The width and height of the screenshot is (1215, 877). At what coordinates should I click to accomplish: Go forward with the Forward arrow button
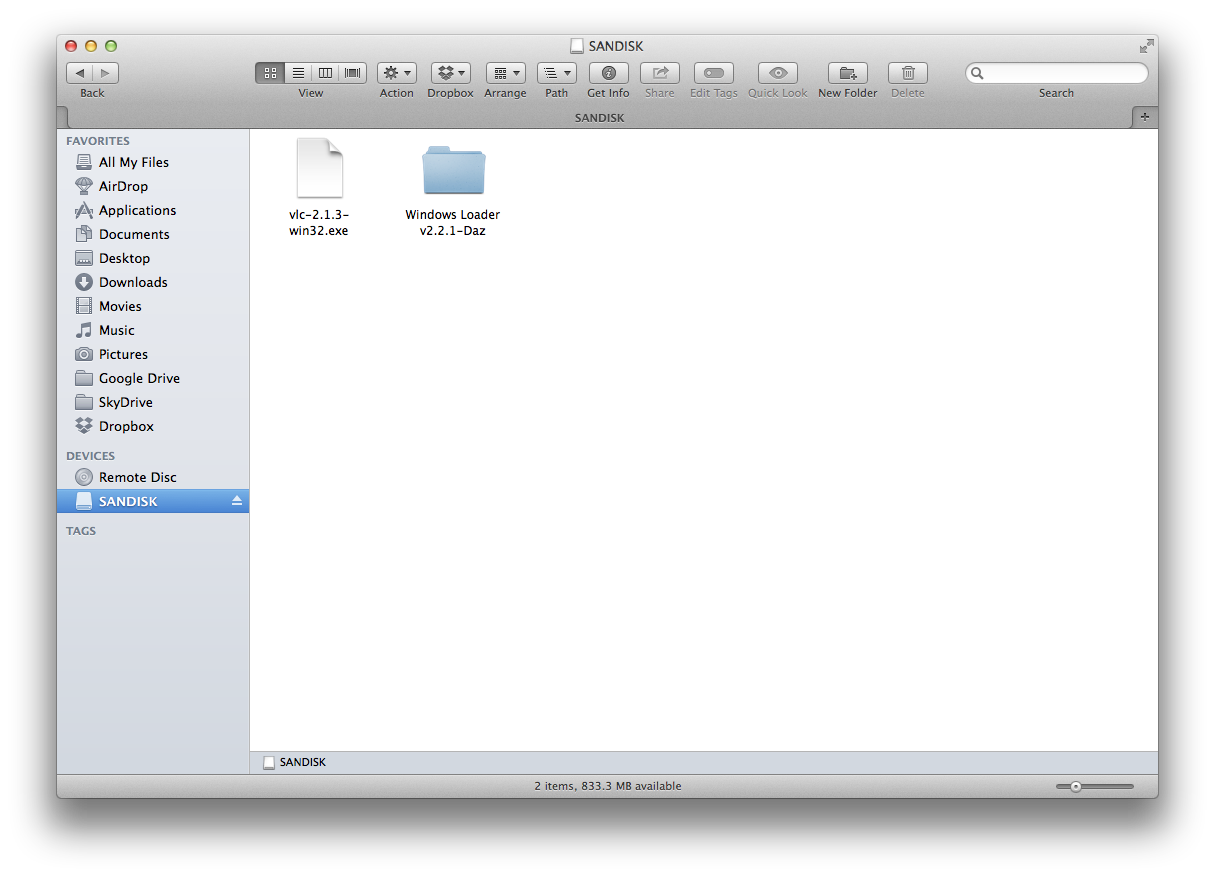tap(106, 73)
